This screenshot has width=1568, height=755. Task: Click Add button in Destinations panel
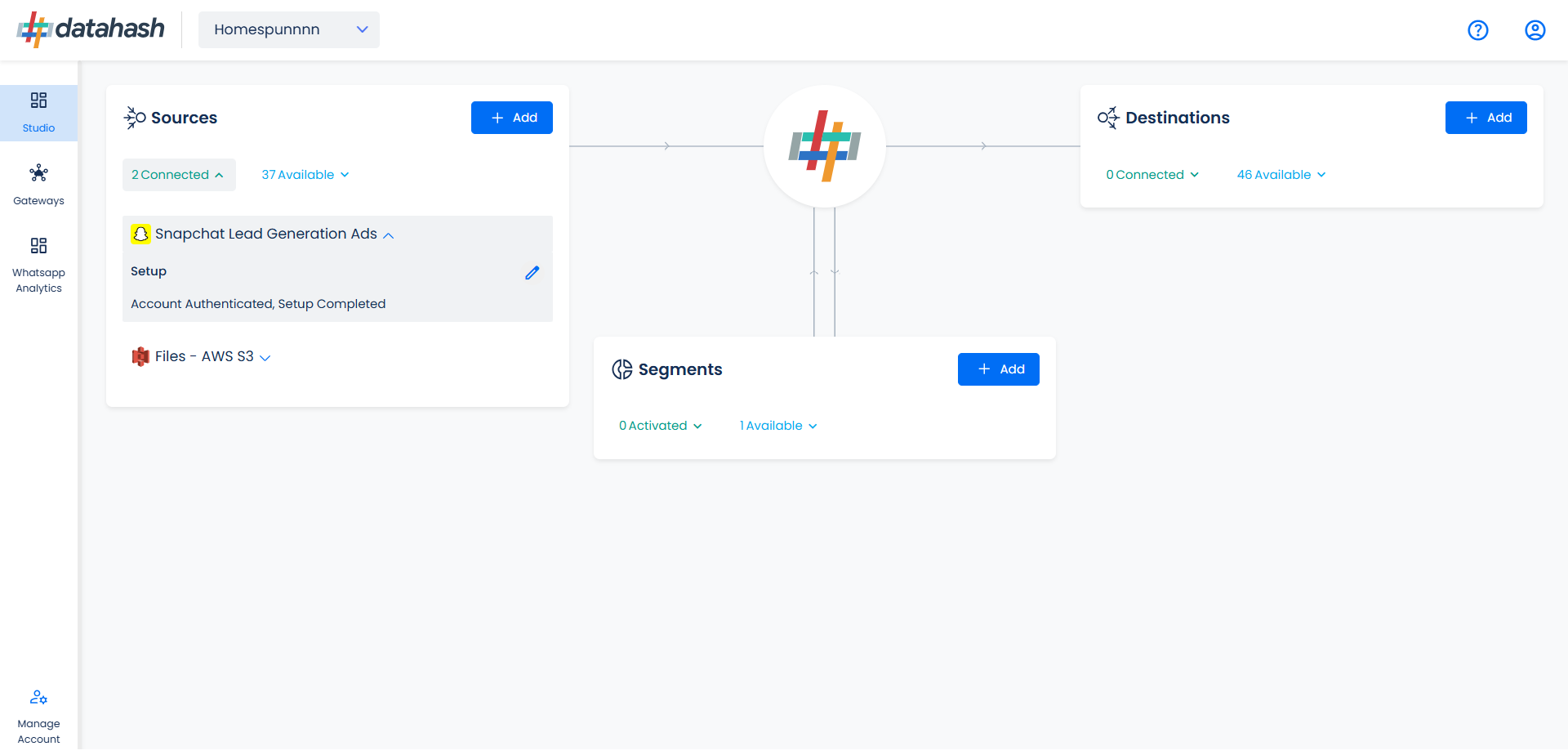coord(1486,118)
